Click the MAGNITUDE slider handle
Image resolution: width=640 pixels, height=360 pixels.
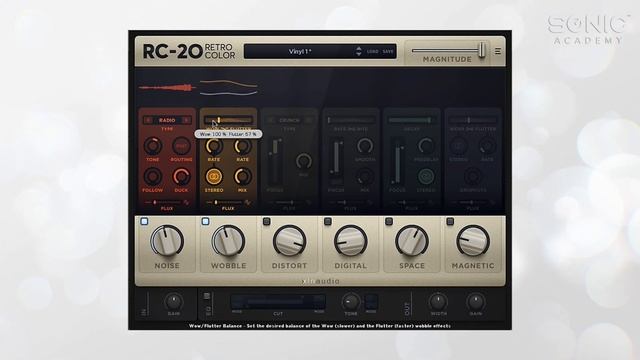tap(482, 50)
